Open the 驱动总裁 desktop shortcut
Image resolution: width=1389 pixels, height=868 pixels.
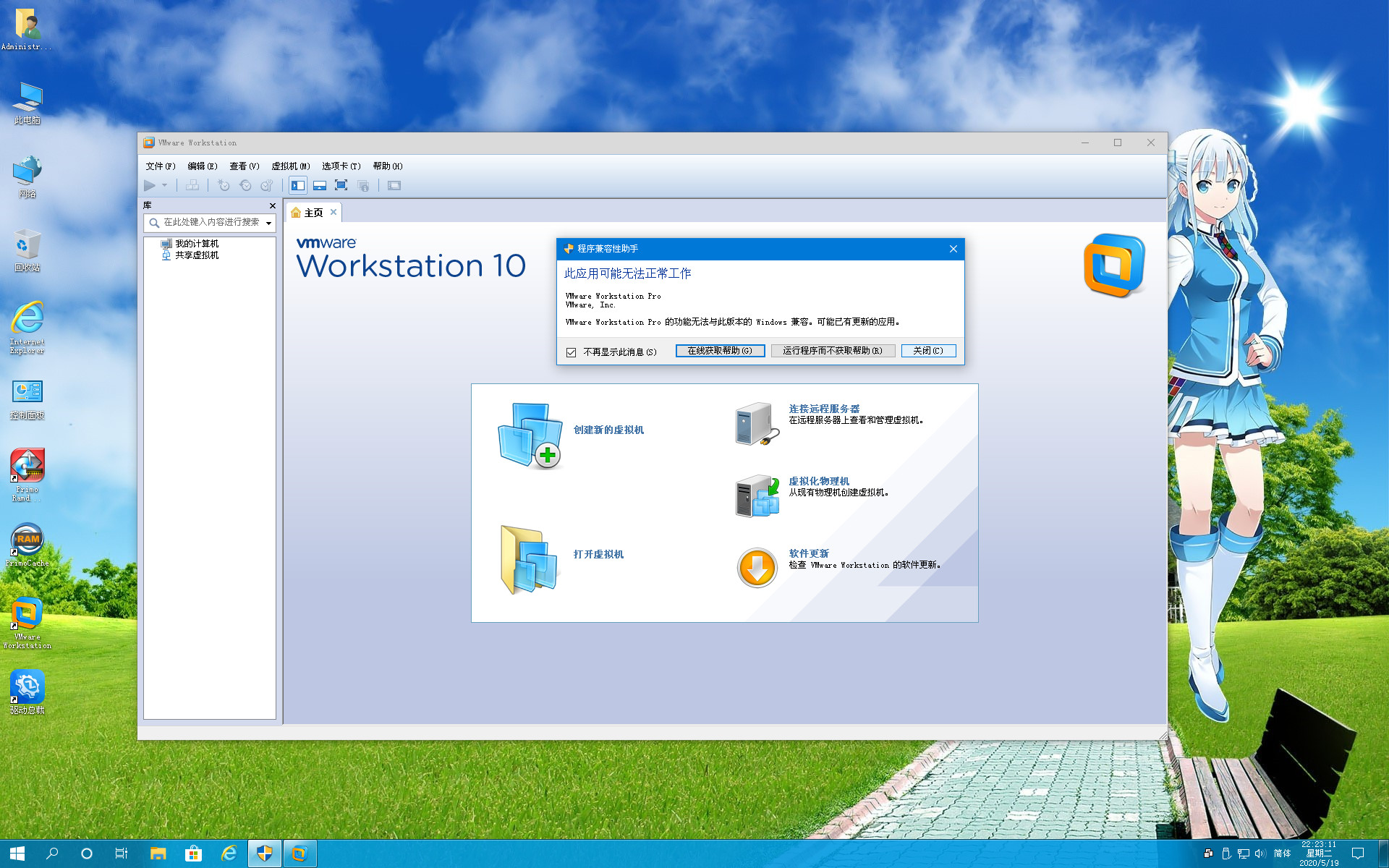27,692
